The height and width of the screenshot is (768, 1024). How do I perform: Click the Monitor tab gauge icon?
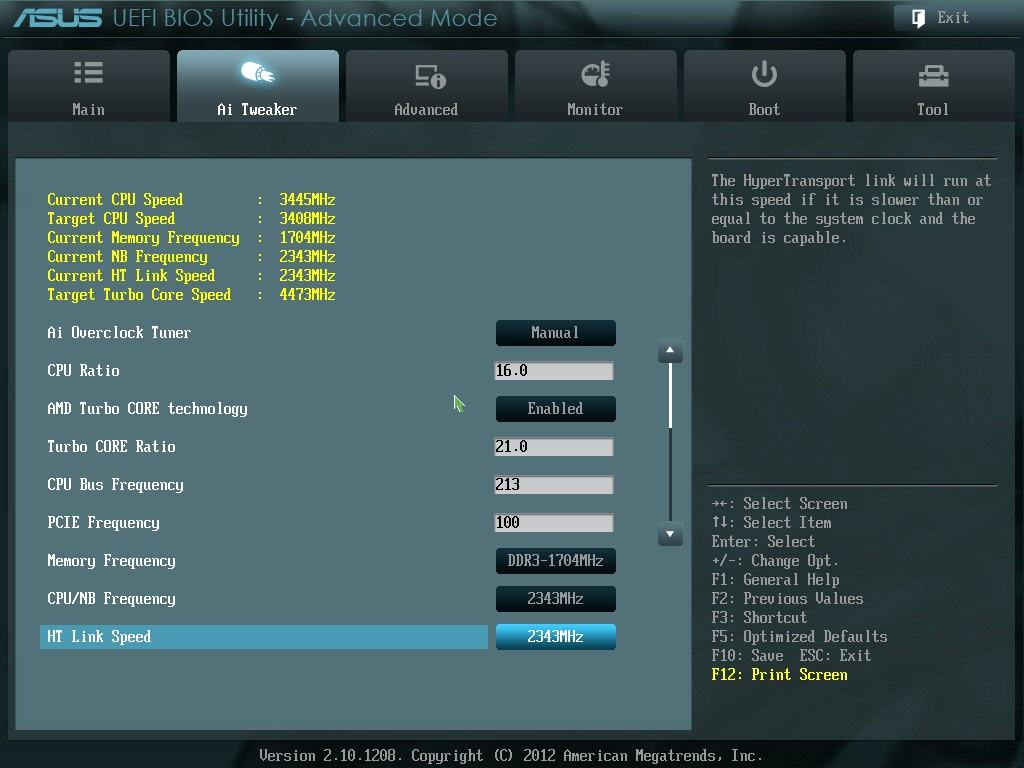596,74
